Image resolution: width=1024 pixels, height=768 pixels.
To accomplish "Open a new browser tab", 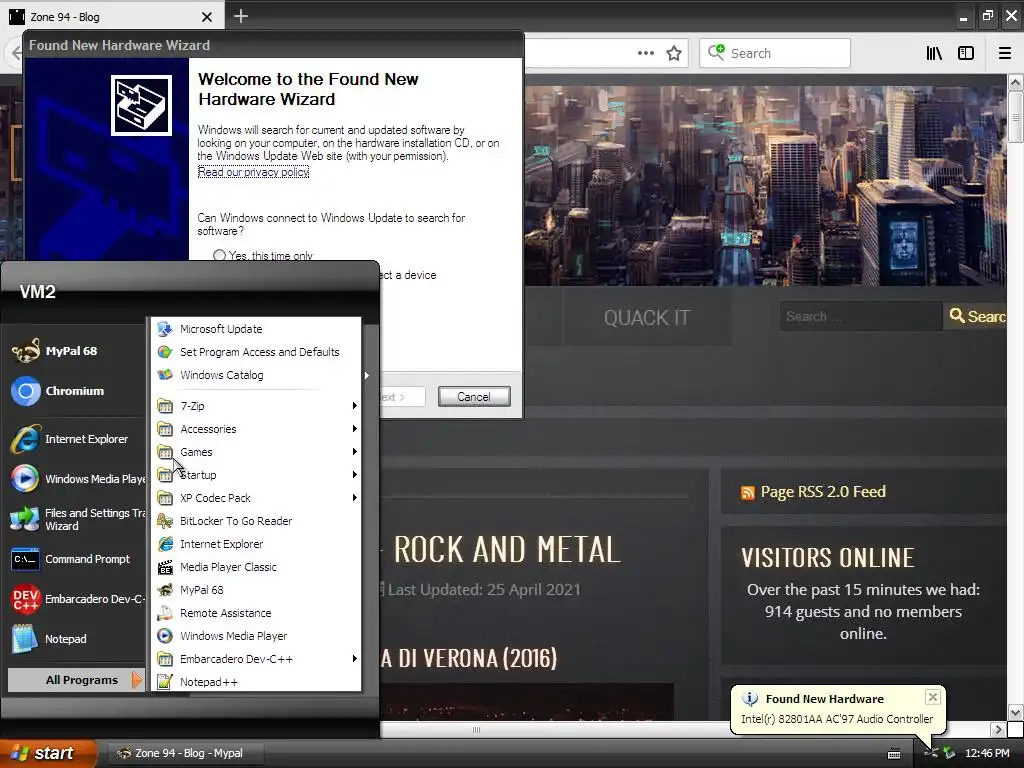I will (241, 16).
